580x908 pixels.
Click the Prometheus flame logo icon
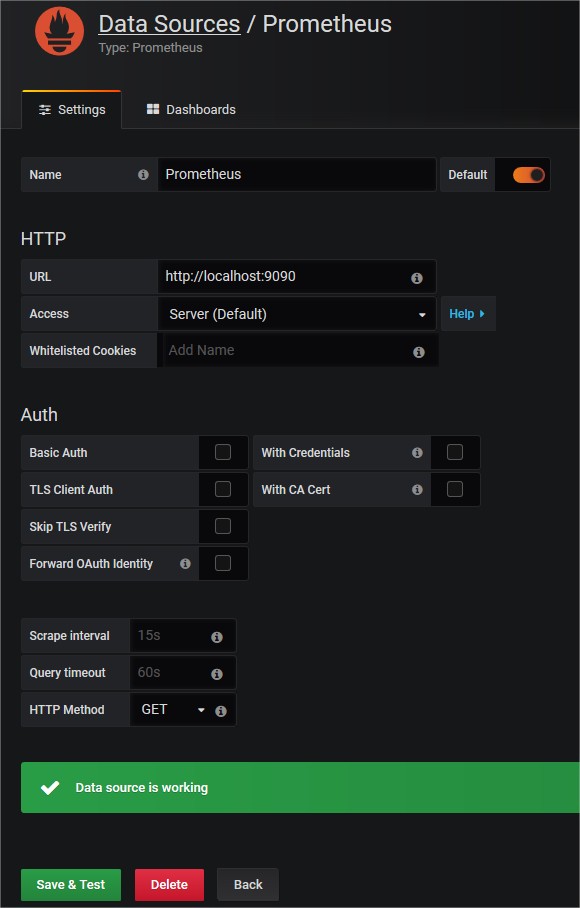[x=59, y=30]
